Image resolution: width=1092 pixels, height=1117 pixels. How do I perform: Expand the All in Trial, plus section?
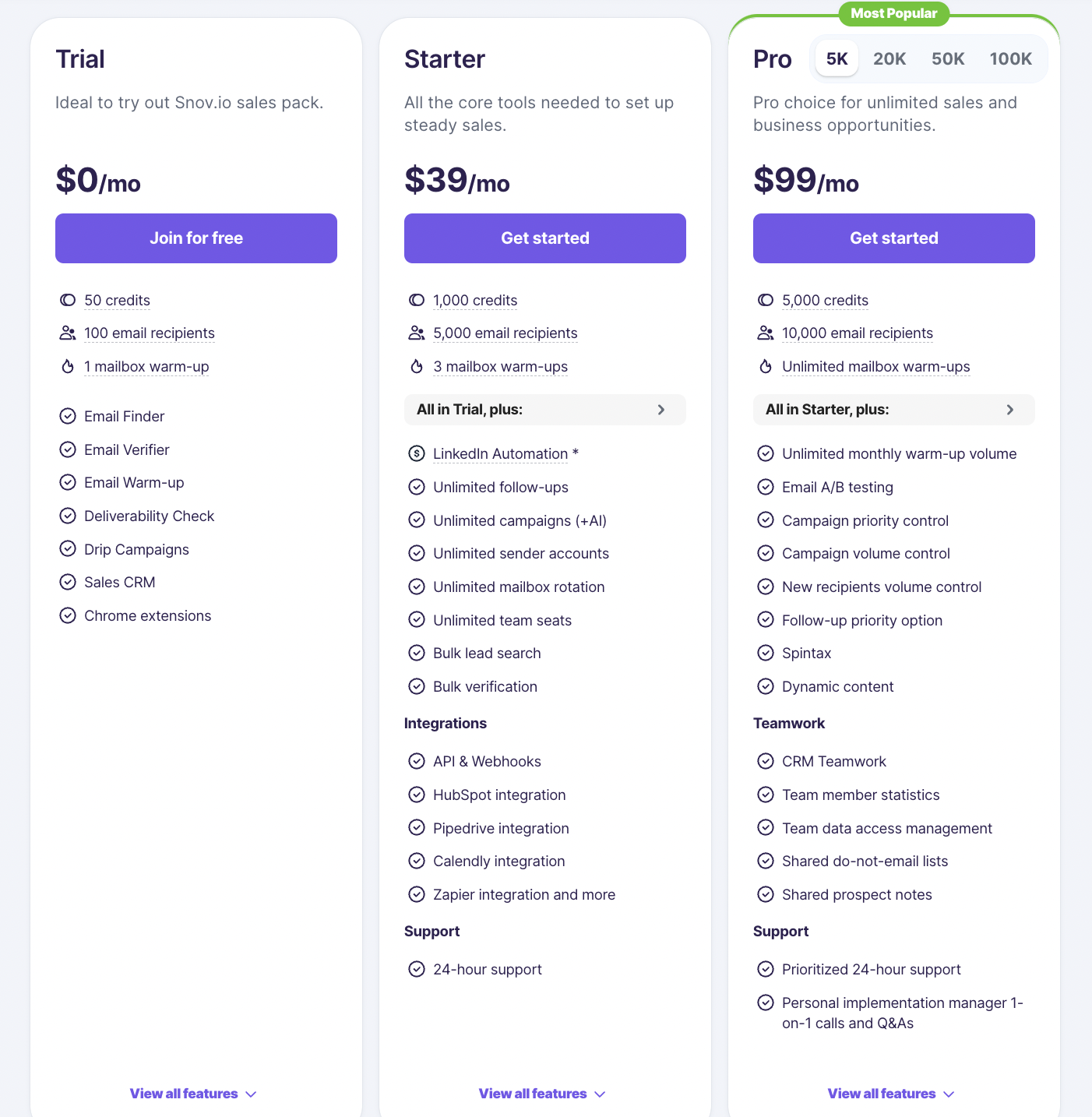[544, 409]
